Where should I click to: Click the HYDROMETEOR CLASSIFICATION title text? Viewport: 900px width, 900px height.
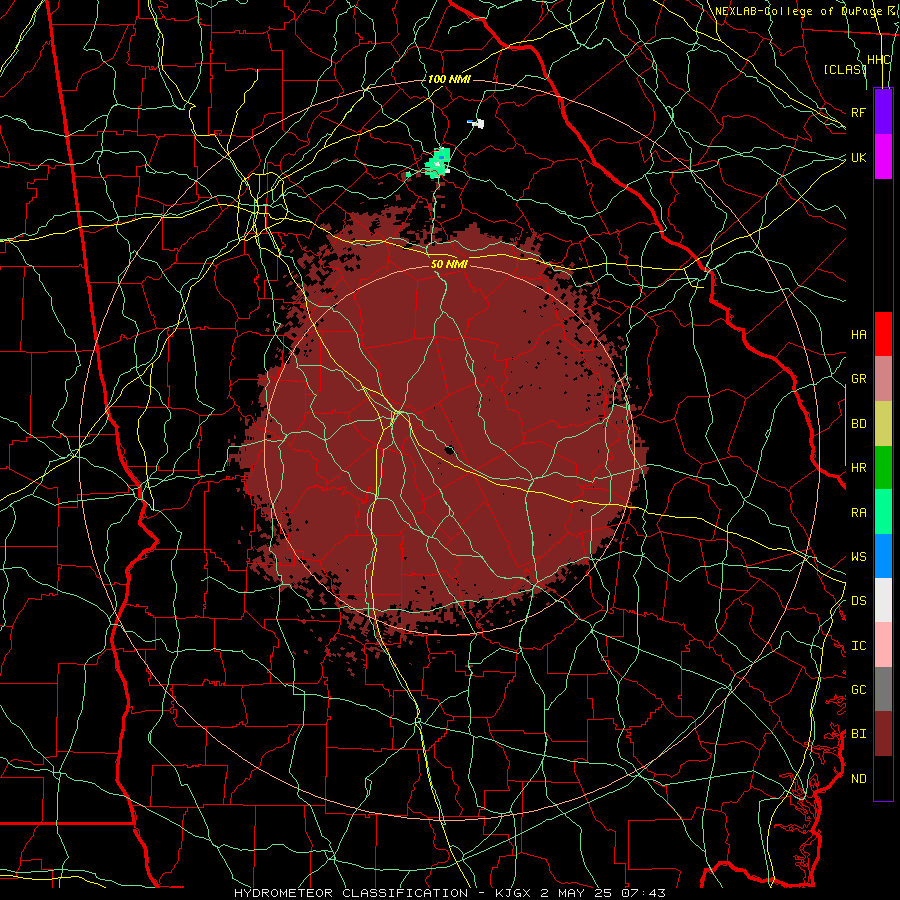(351, 893)
